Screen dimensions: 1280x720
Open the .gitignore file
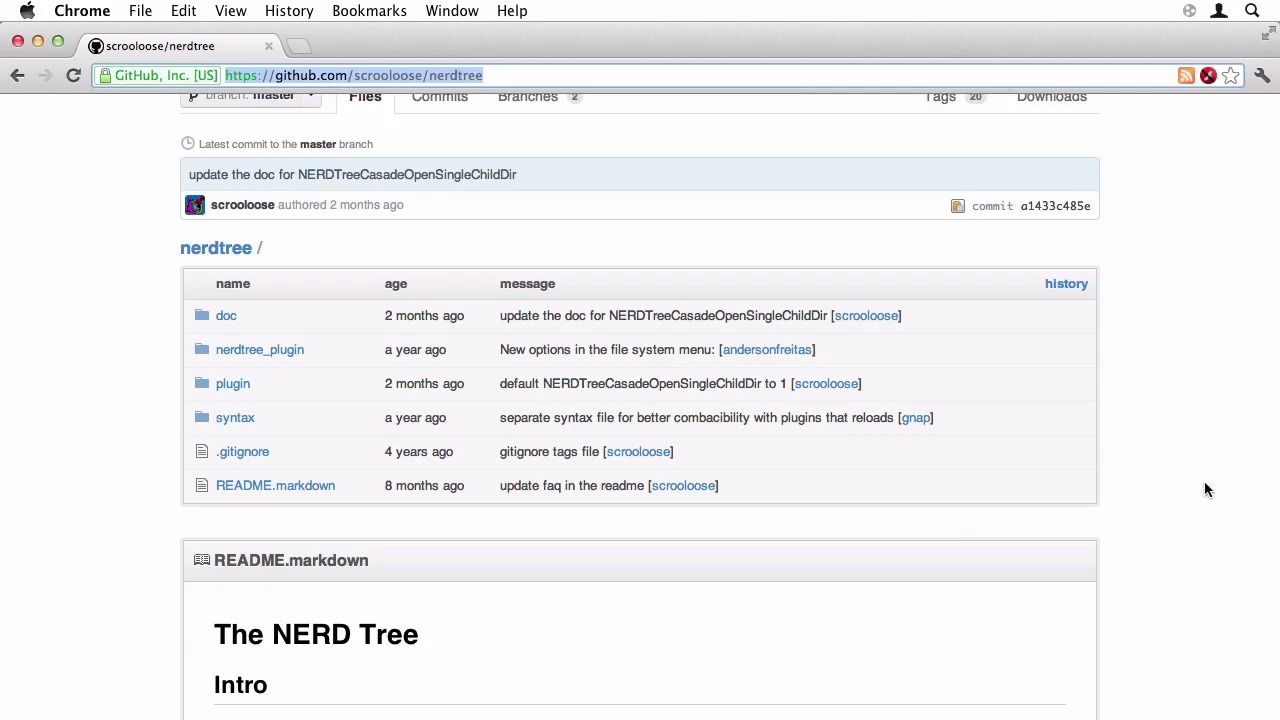[243, 452]
